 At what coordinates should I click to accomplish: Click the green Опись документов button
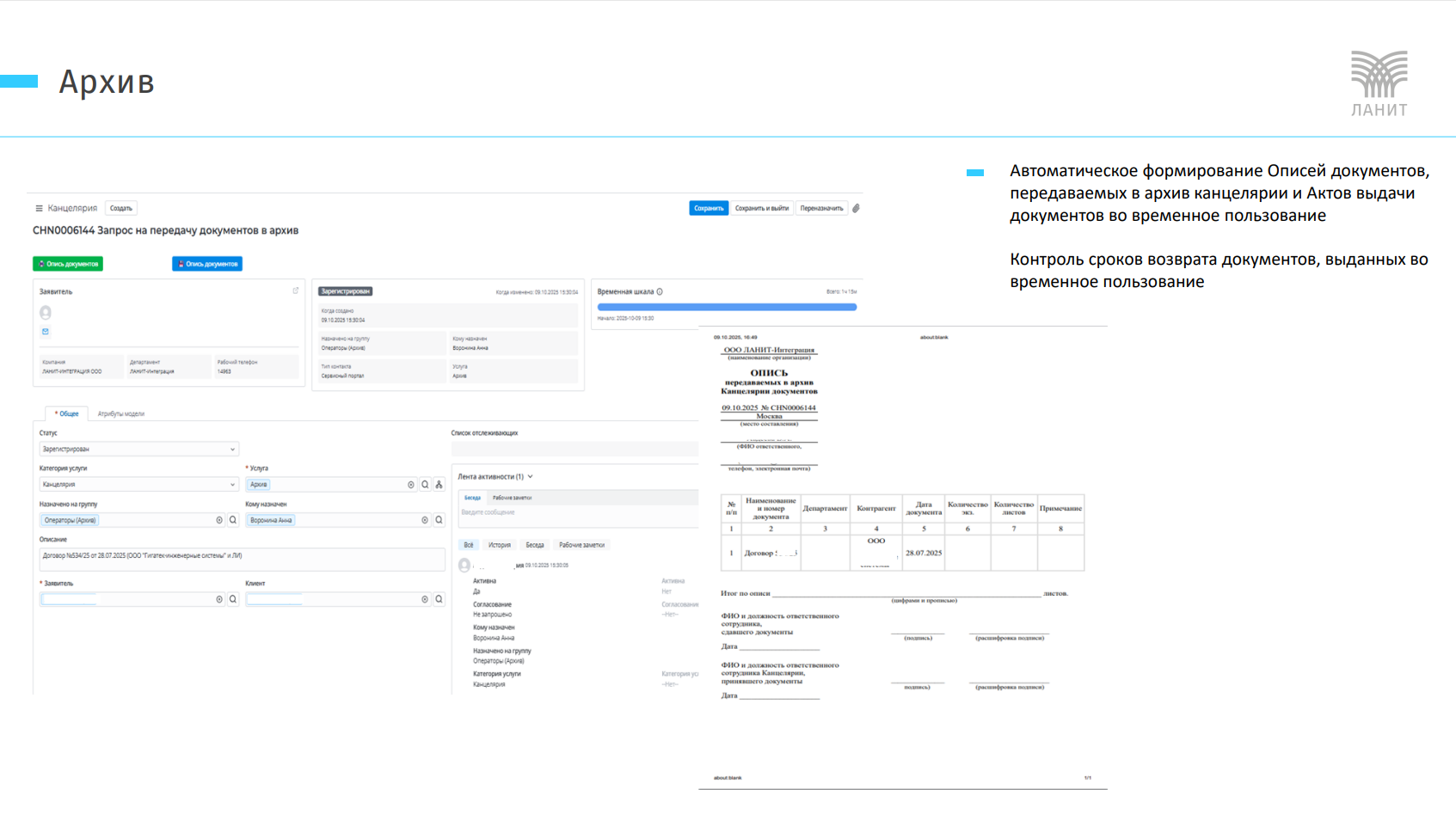pyautogui.click(x=68, y=264)
